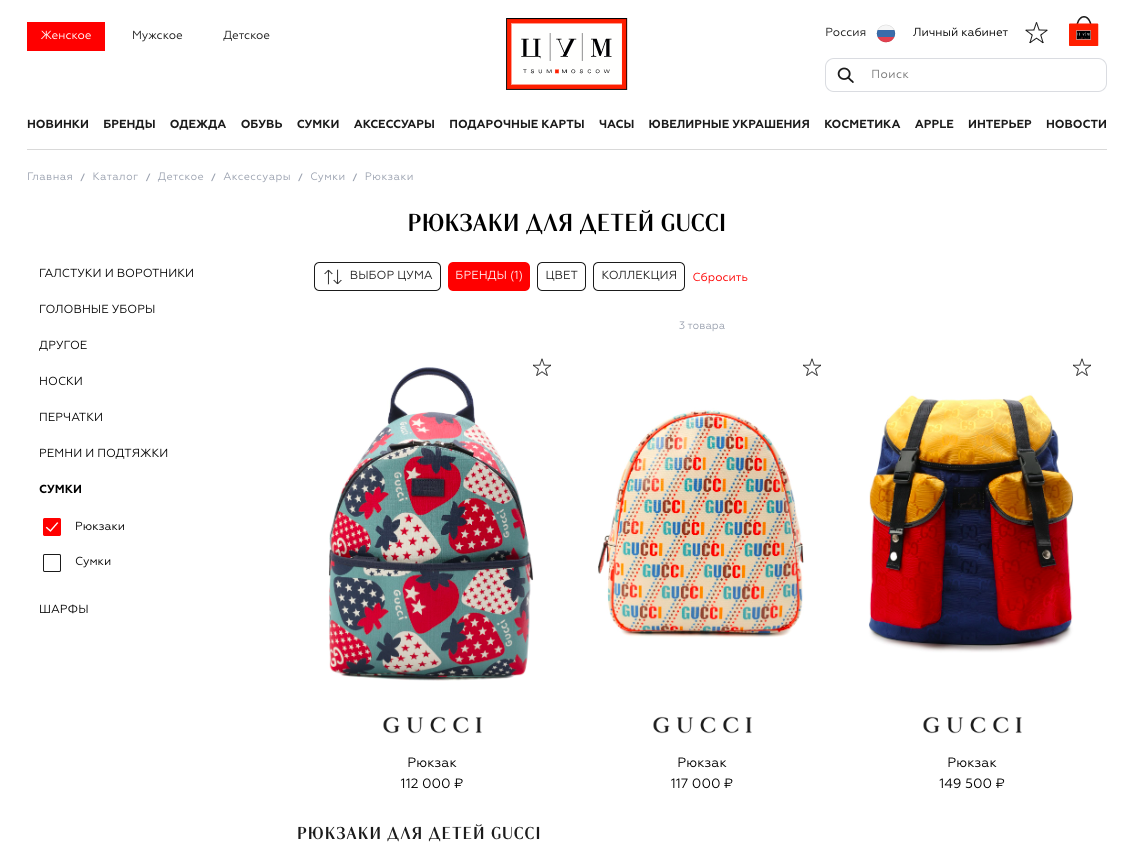Image resolution: width=1140 pixels, height=865 pixels.
Task: Click the ЦУМ logo
Action: click(x=566, y=54)
